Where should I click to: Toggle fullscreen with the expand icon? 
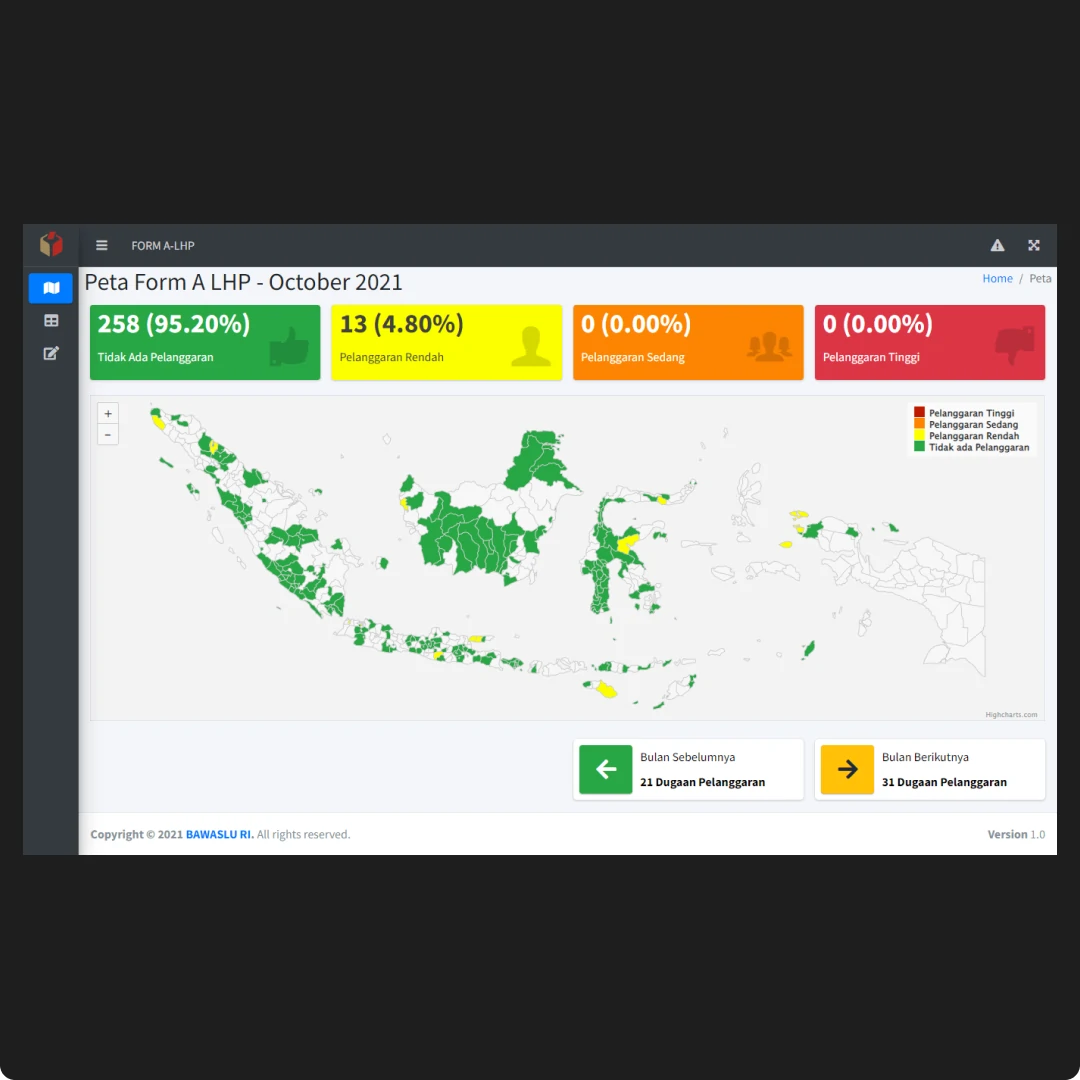[1034, 245]
